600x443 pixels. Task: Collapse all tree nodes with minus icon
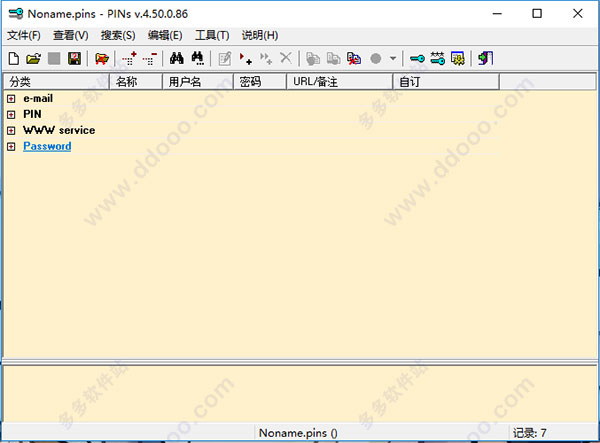150,59
